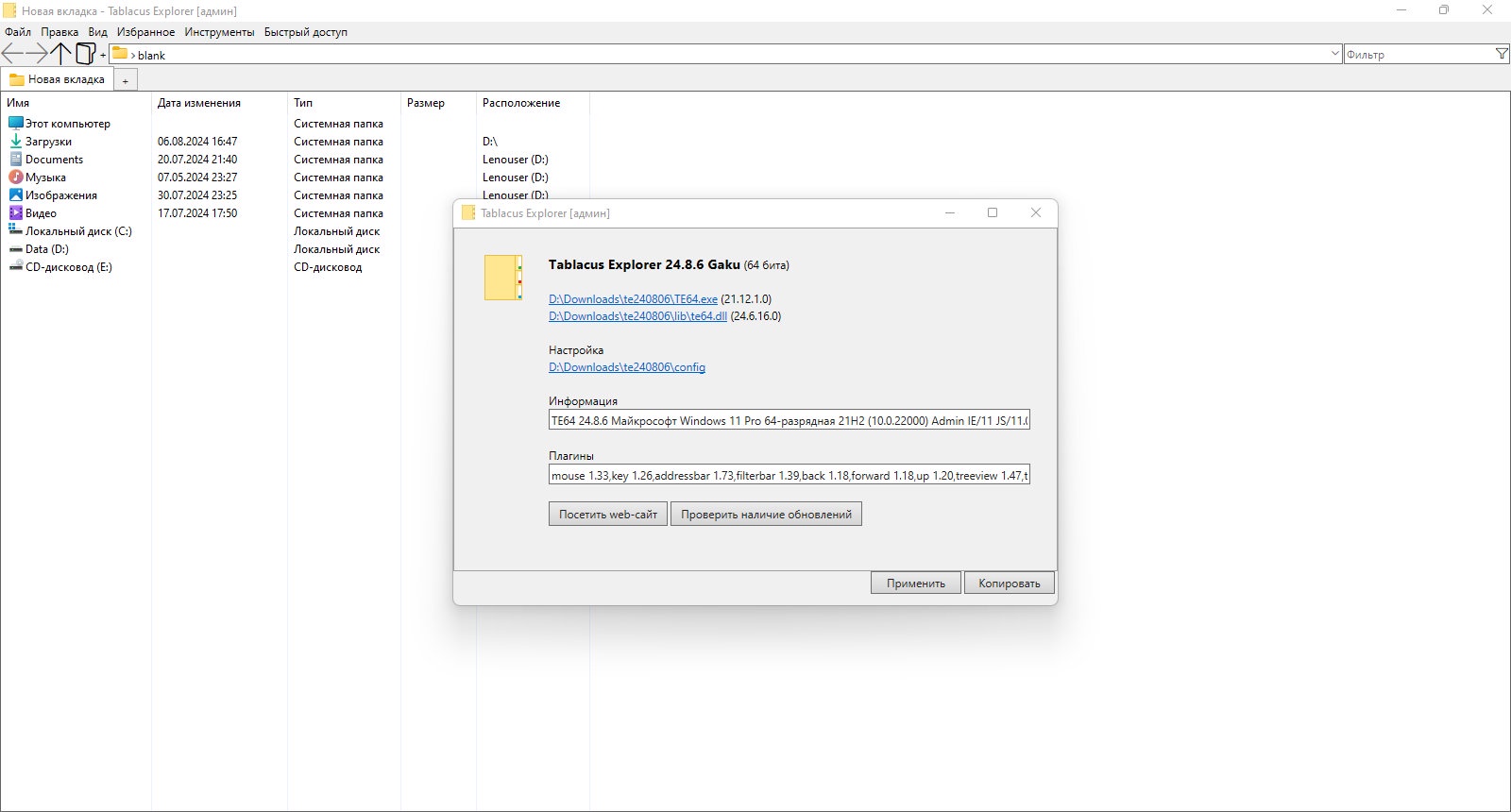
Task: Click the Tablacus Explorer 24.8.6 Gaku title text
Action: 644,264
